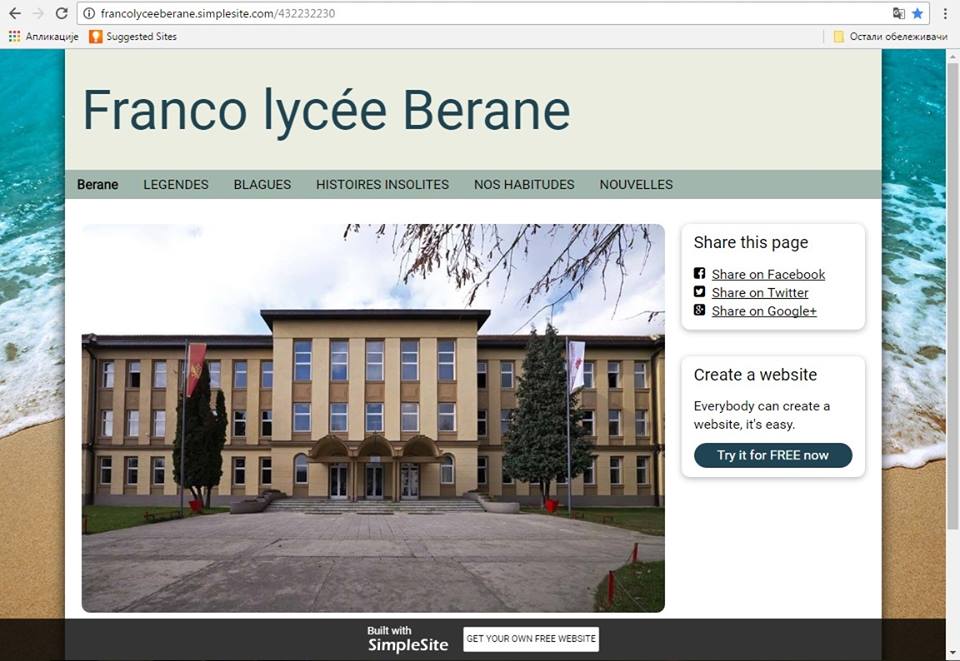Click the Twitter share icon
Image resolution: width=960 pixels, height=661 pixels.
click(700, 292)
